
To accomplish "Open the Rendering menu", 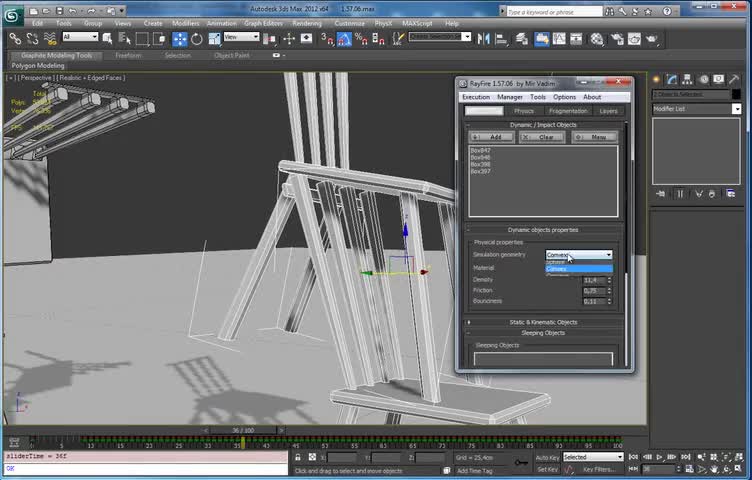I will [x=307, y=23].
